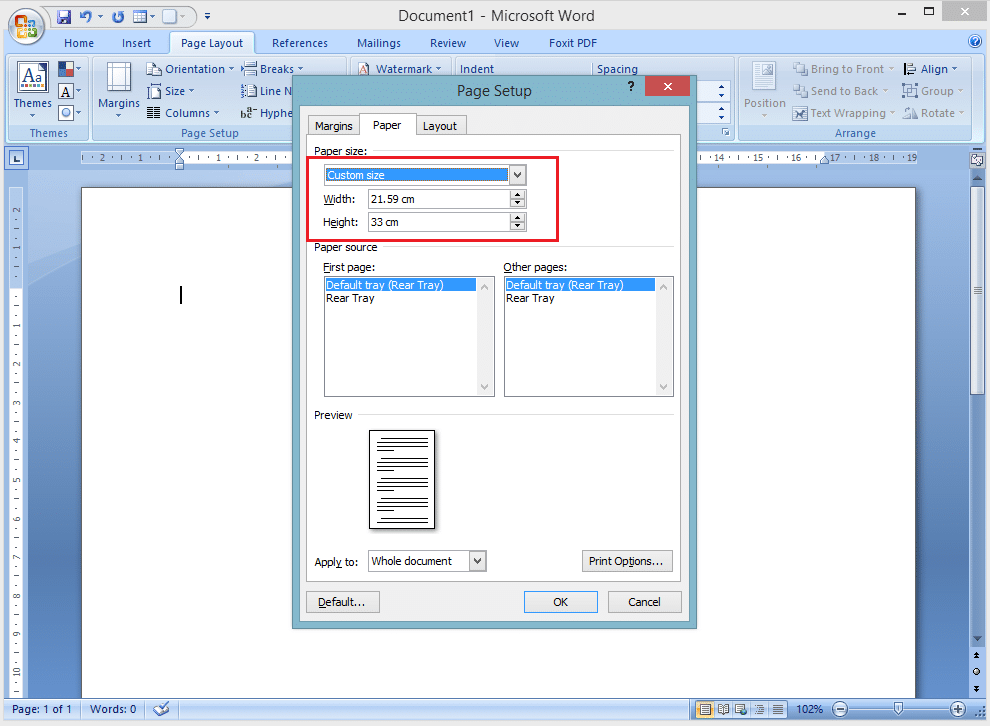Click the Print Options button
Image resolution: width=990 pixels, height=726 pixels.
tap(626, 561)
